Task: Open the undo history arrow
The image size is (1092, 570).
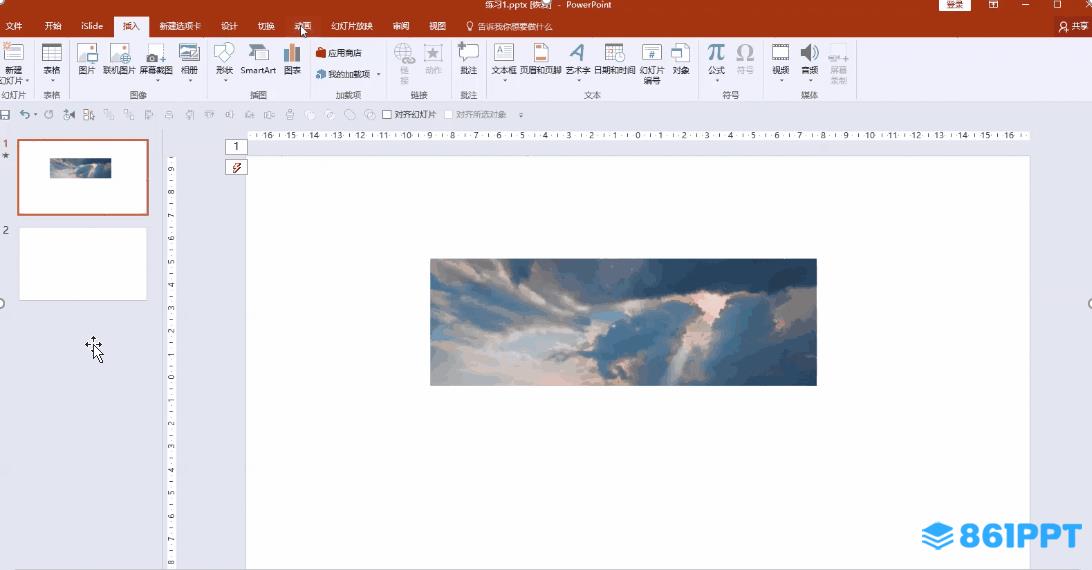Action: click(35, 114)
